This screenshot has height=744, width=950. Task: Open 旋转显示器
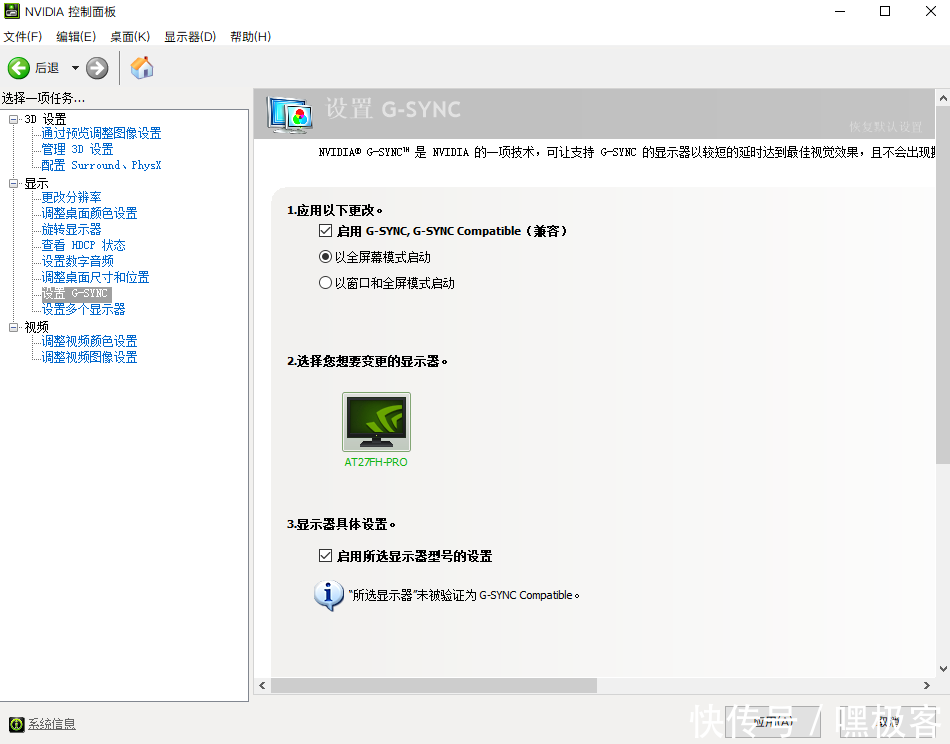pos(71,230)
